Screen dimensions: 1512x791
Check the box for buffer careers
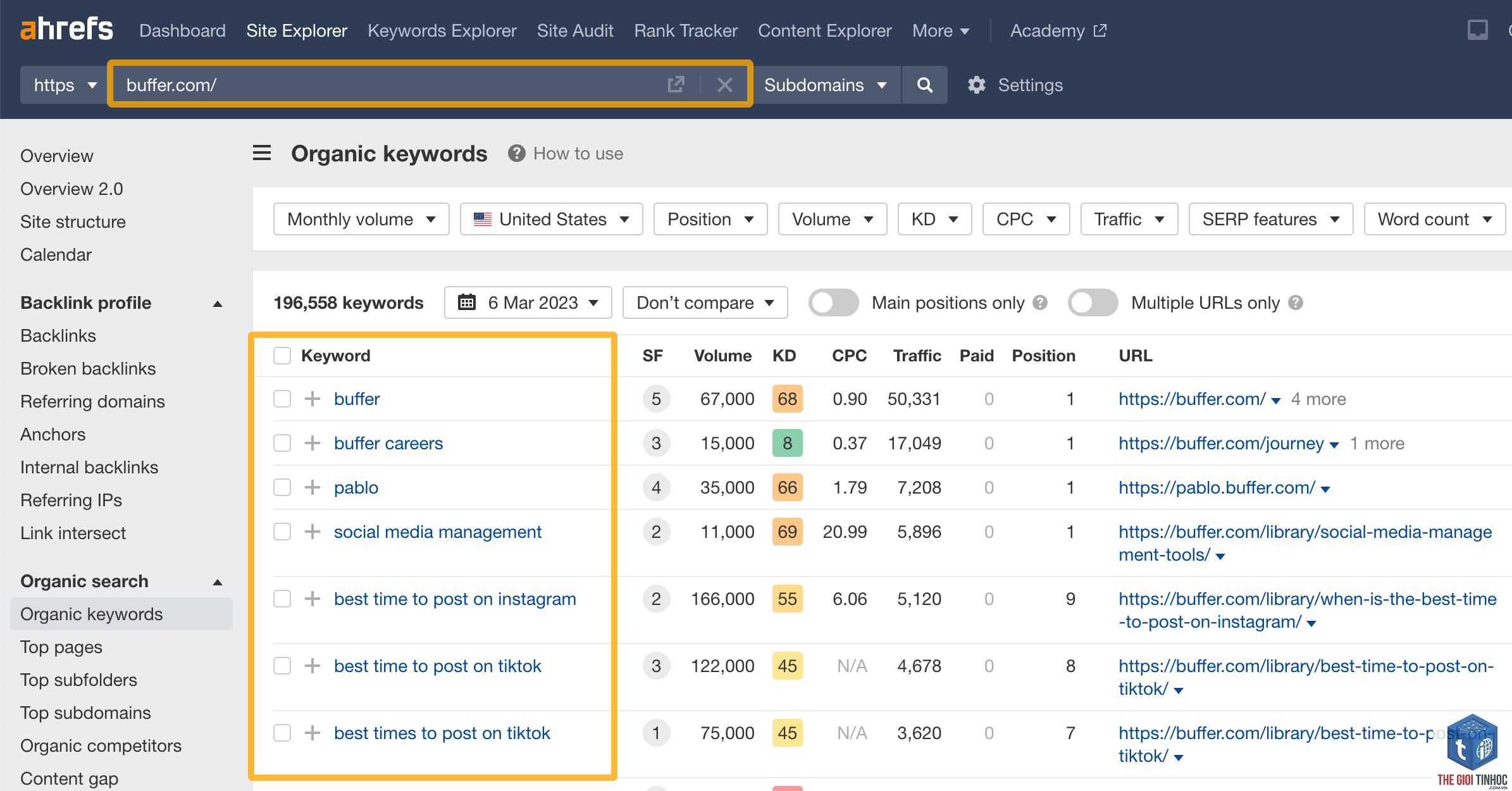tap(282, 443)
